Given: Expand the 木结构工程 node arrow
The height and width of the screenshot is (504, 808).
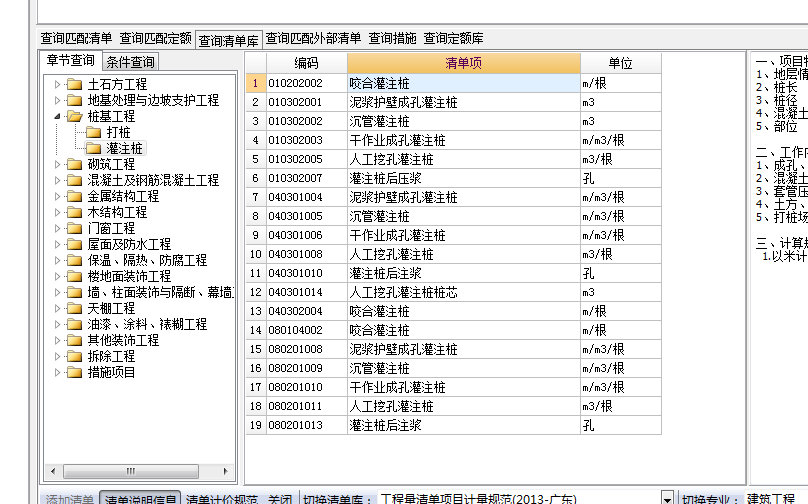Looking at the screenshot, I should point(58,212).
